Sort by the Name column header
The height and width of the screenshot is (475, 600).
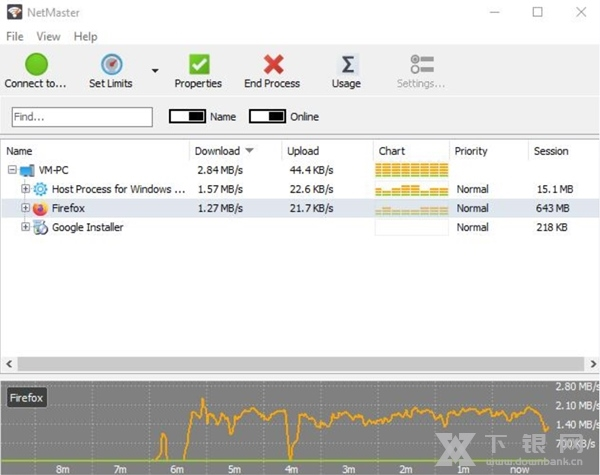(19, 151)
